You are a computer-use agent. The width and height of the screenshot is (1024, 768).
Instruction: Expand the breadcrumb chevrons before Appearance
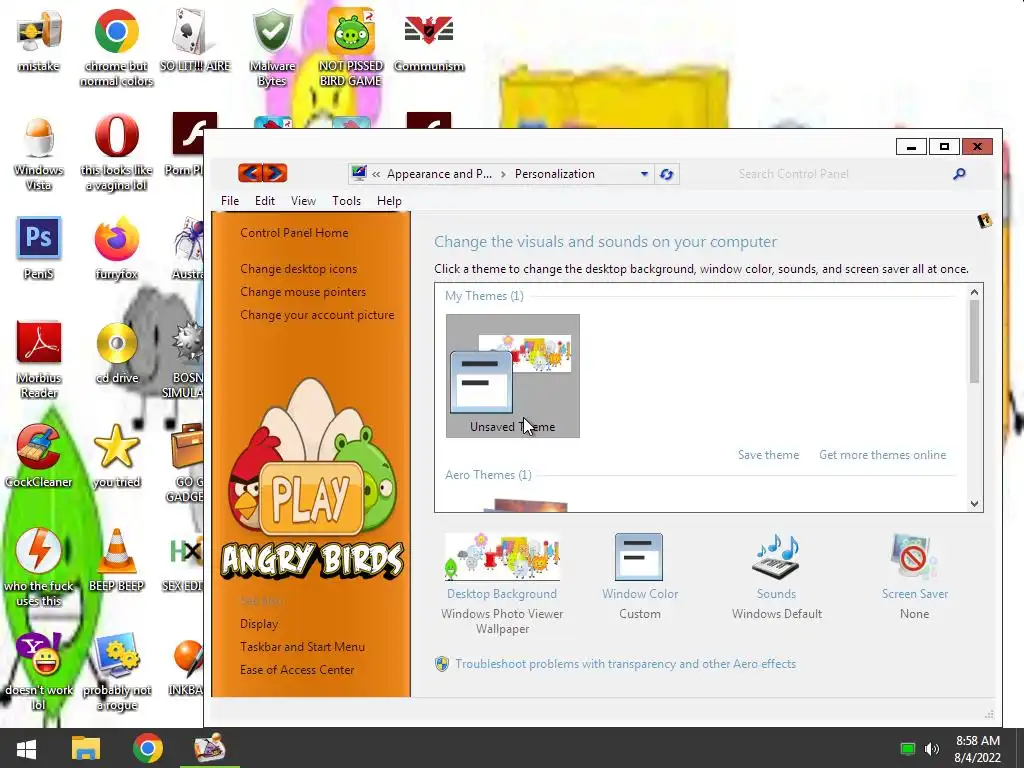(x=376, y=174)
